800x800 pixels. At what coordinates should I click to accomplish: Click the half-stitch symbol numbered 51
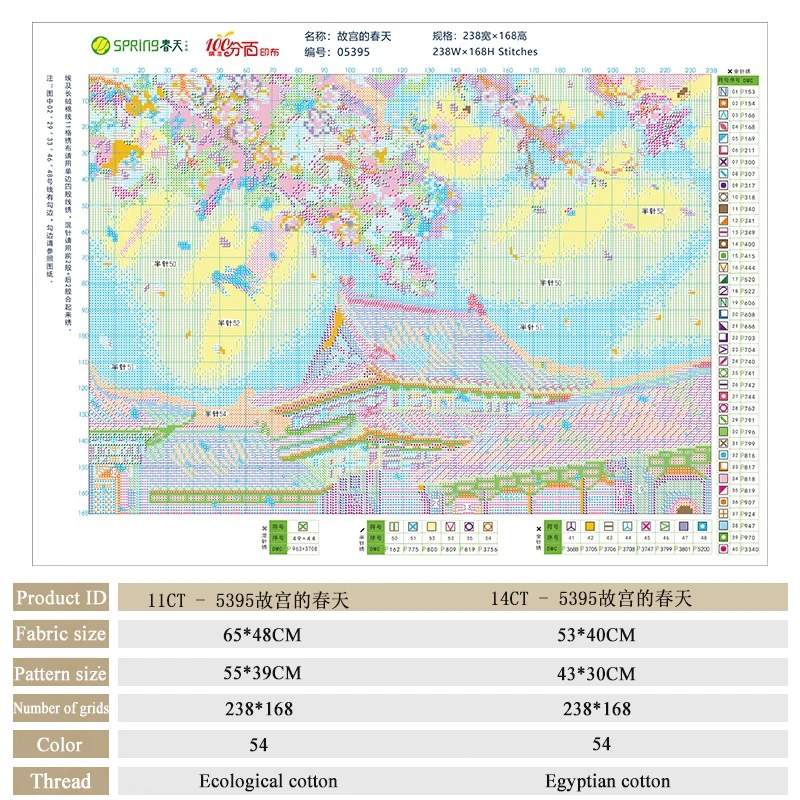click(x=413, y=527)
